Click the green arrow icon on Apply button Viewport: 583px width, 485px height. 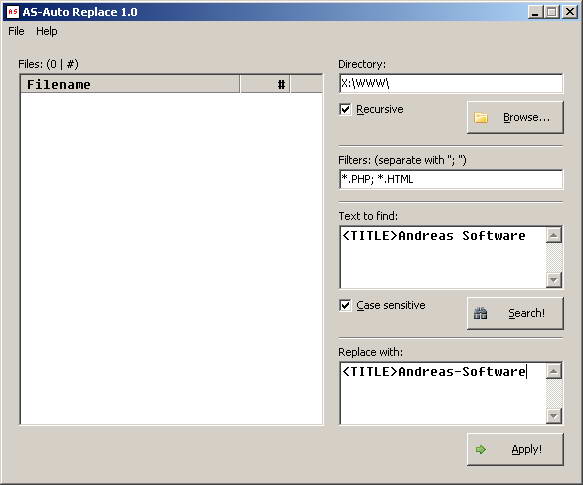[480, 449]
